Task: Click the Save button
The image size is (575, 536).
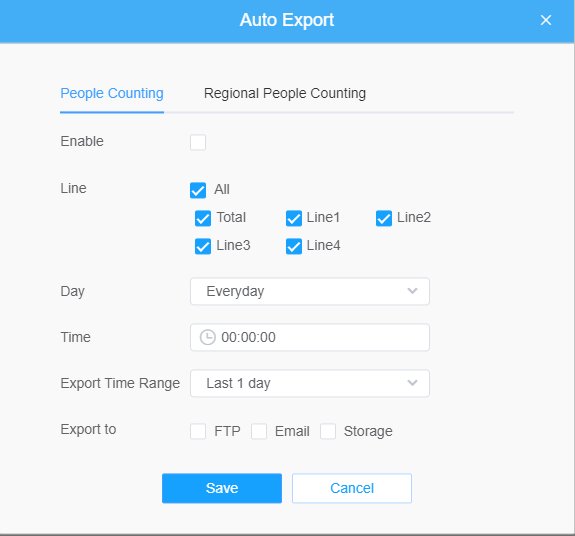Action: click(x=222, y=488)
